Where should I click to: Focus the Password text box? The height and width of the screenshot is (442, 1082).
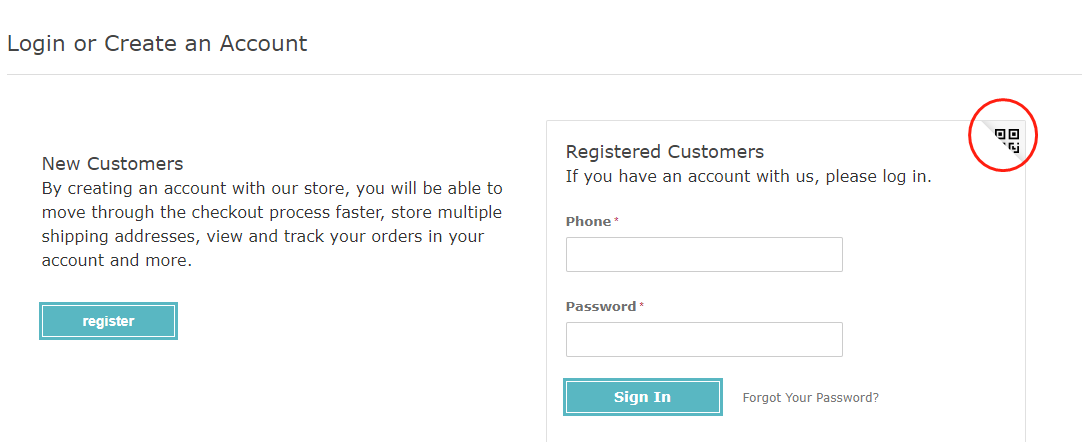[x=704, y=339]
